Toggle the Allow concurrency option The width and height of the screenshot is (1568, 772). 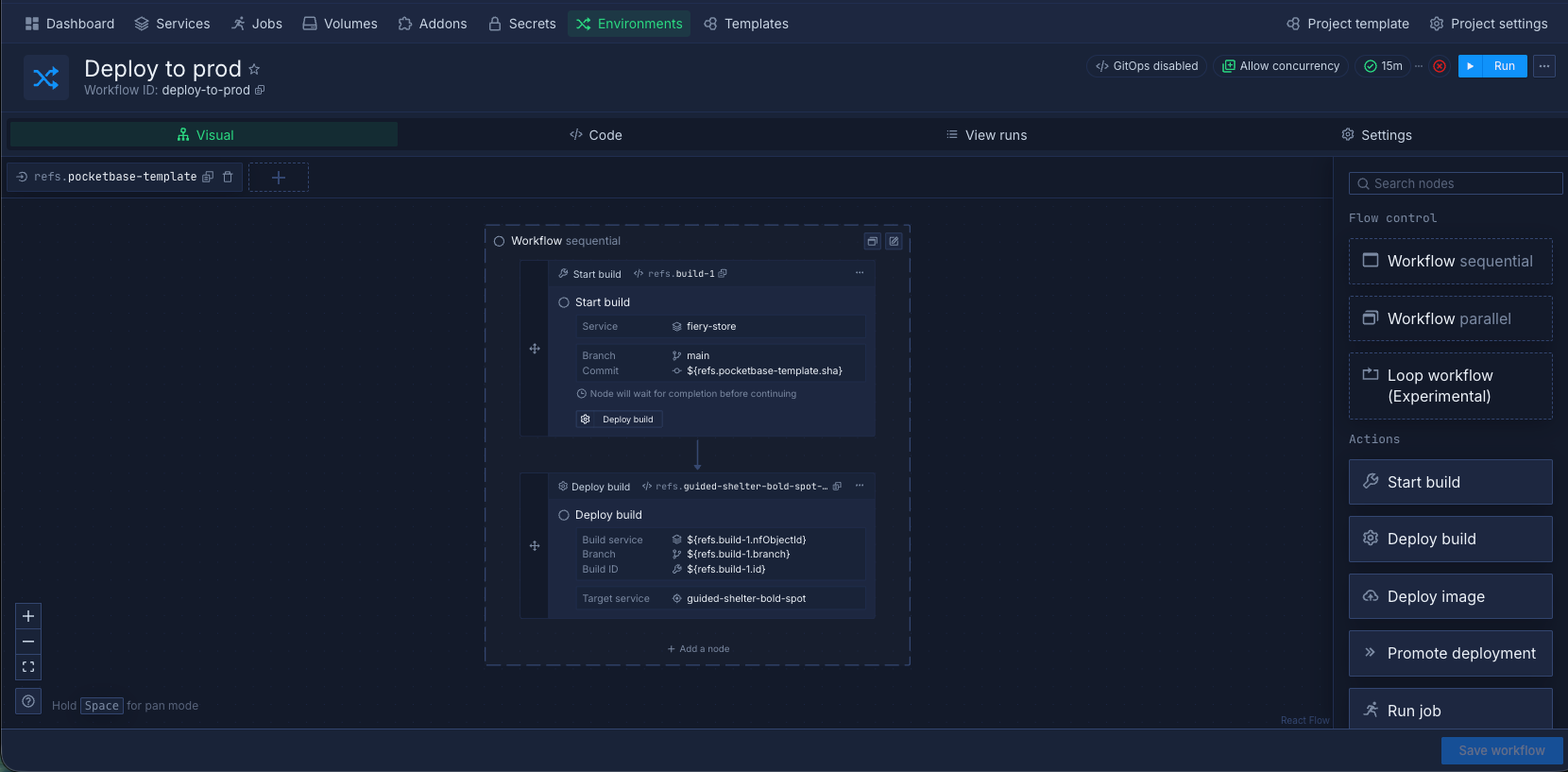[1281, 66]
